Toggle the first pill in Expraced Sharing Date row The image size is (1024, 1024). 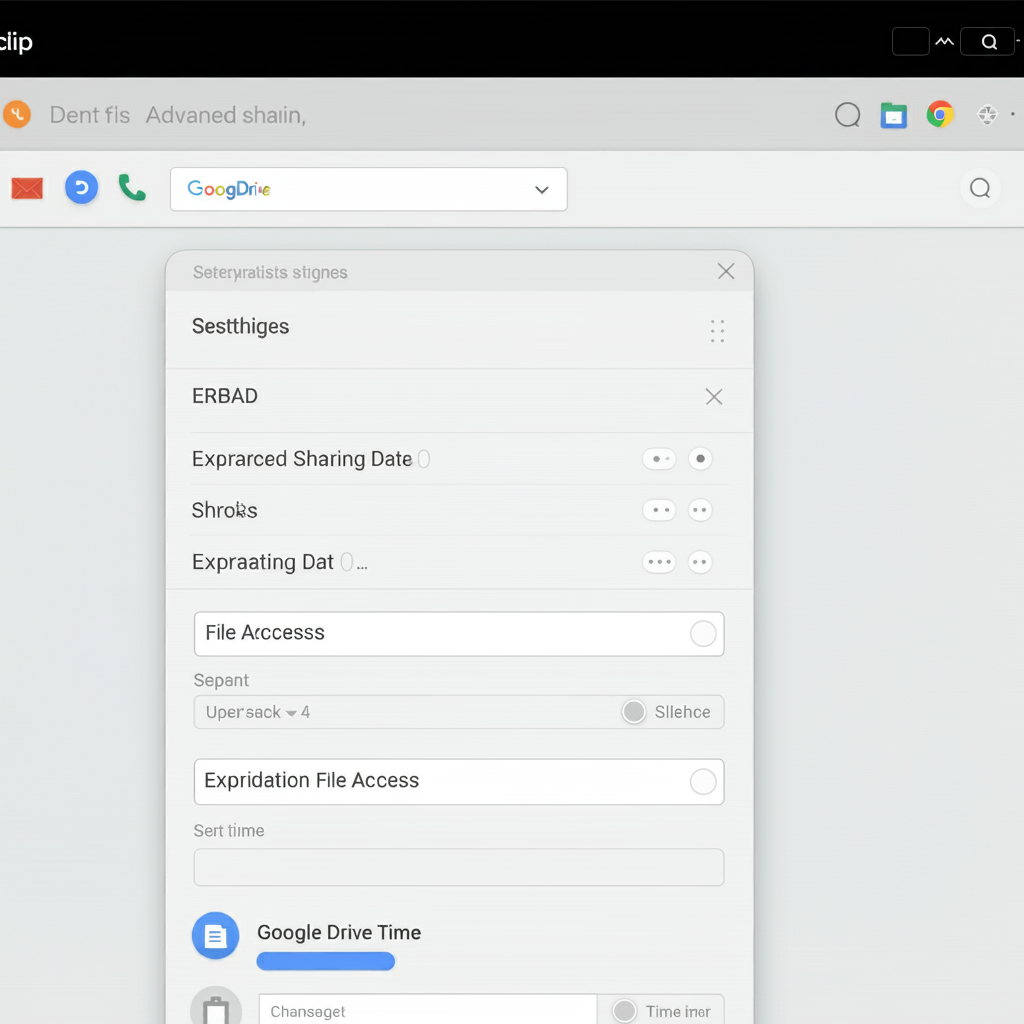coord(659,459)
